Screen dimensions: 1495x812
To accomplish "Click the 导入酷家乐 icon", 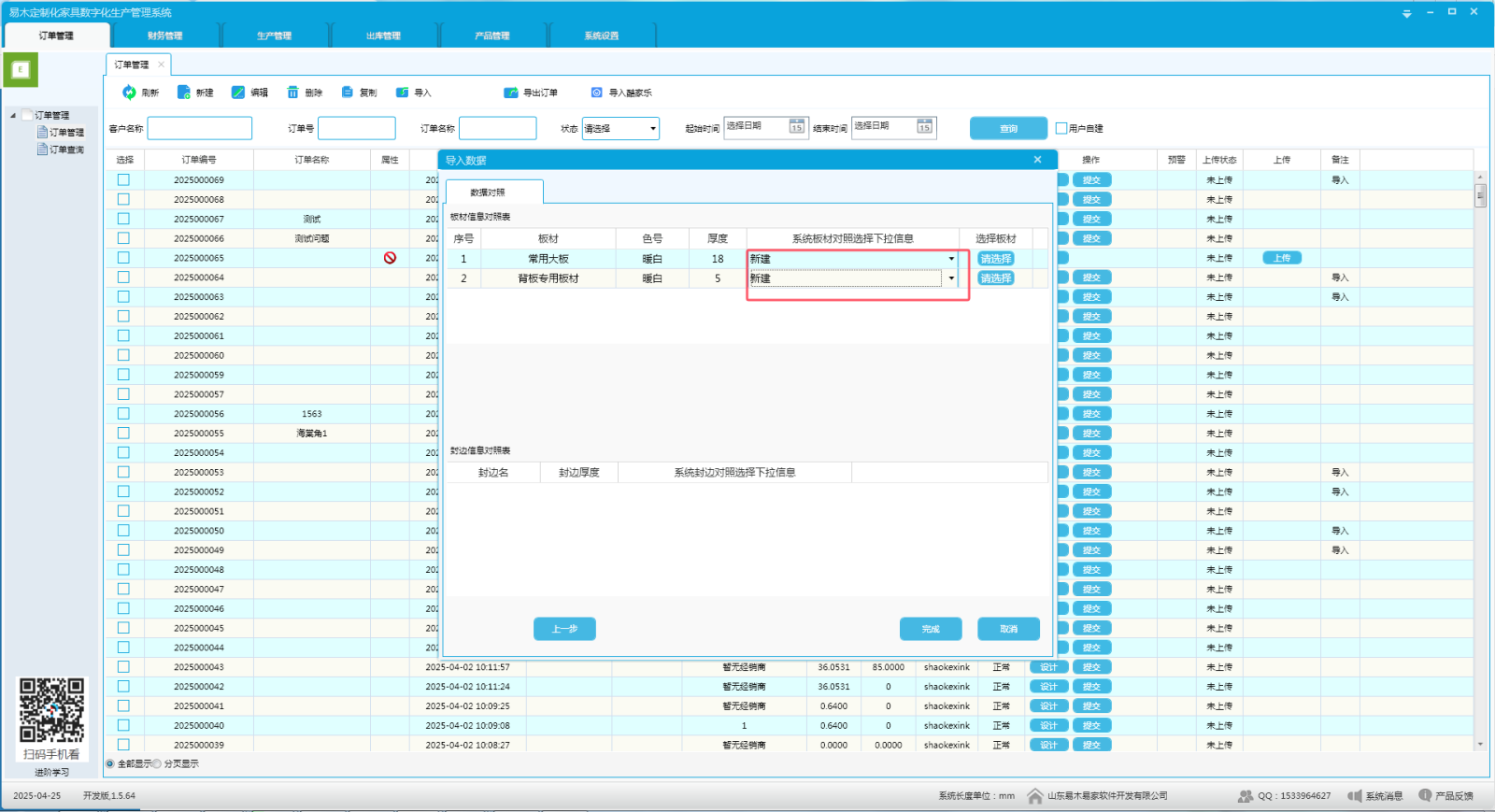I will pos(597,93).
